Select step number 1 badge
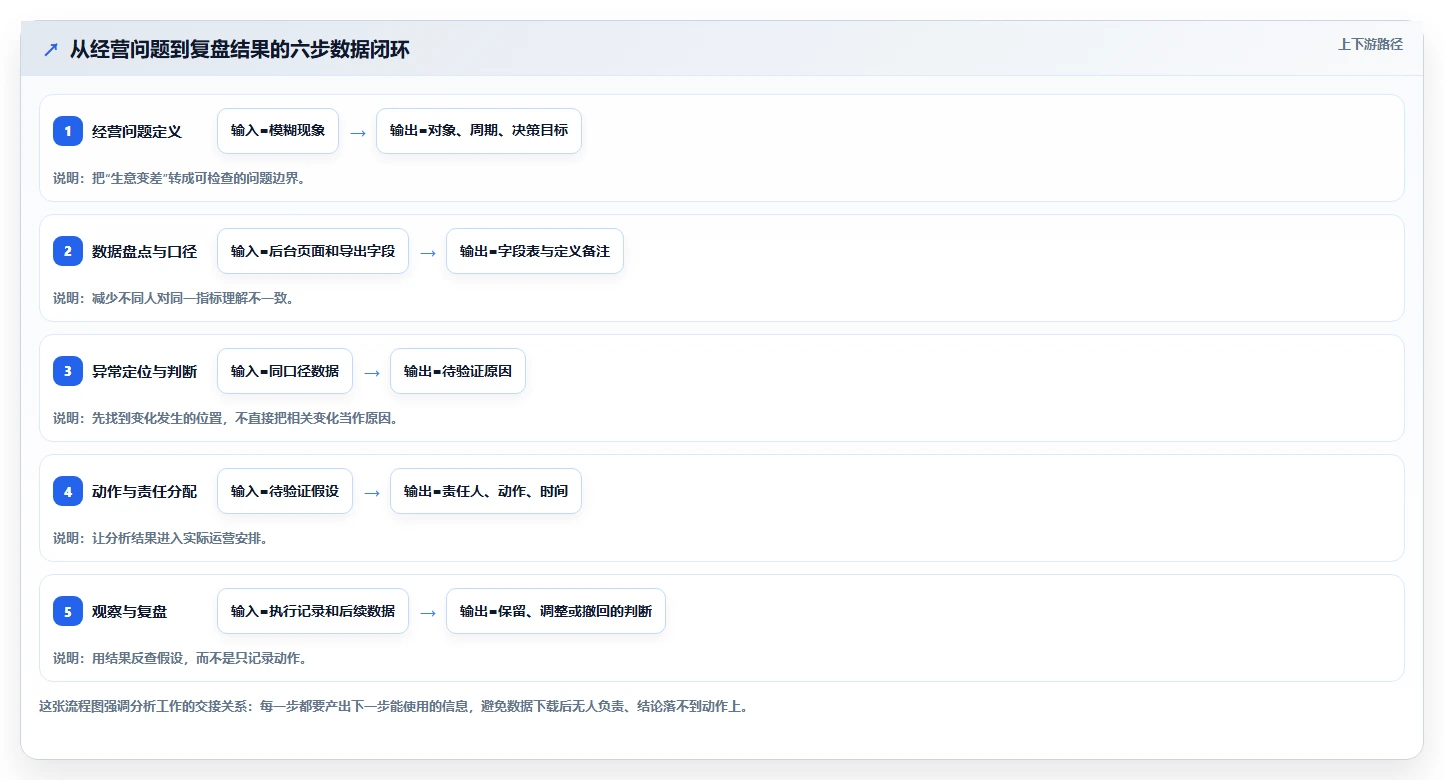The width and height of the screenshot is (1444, 780). point(68,131)
